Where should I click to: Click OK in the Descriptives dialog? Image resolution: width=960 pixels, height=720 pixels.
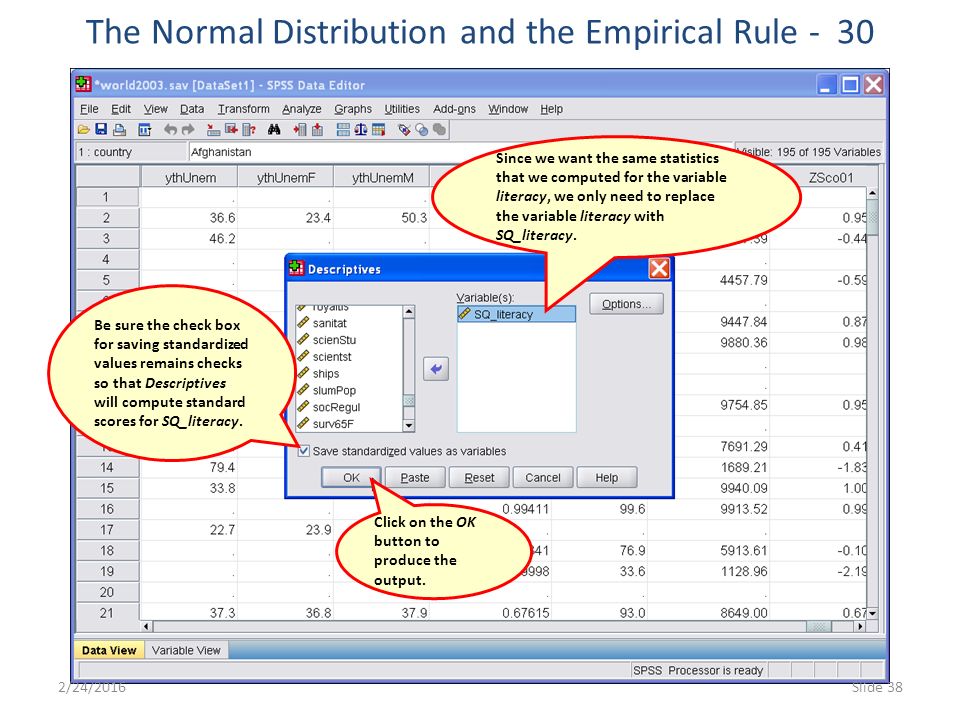coord(351,478)
